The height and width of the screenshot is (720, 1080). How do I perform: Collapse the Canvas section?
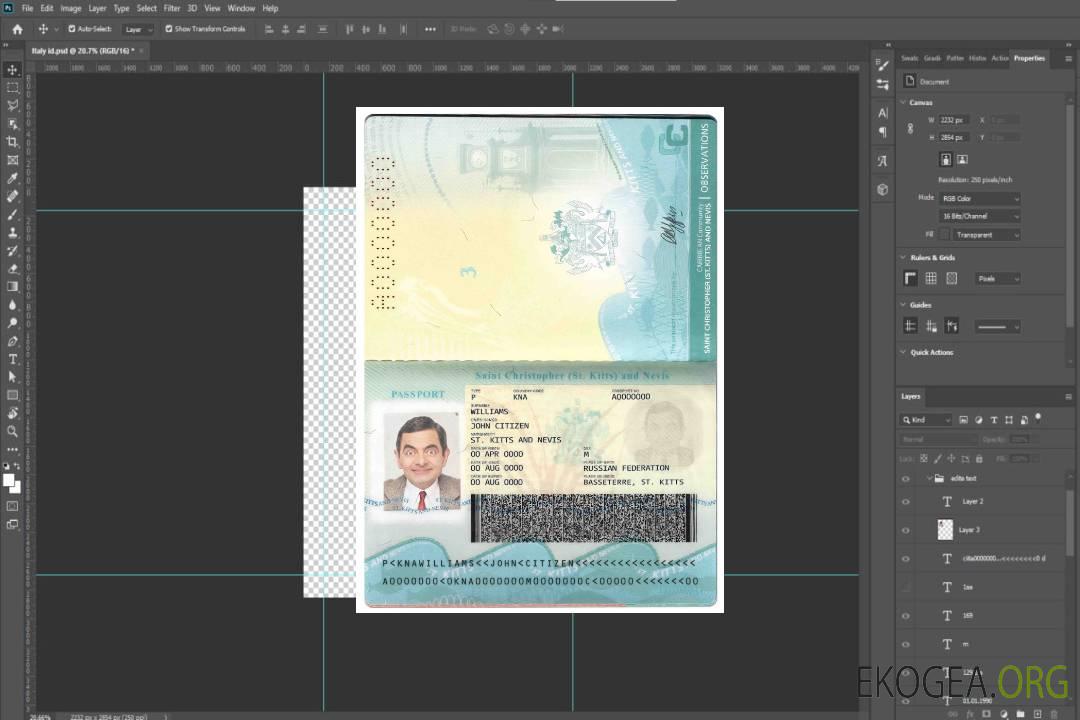pos(903,102)
